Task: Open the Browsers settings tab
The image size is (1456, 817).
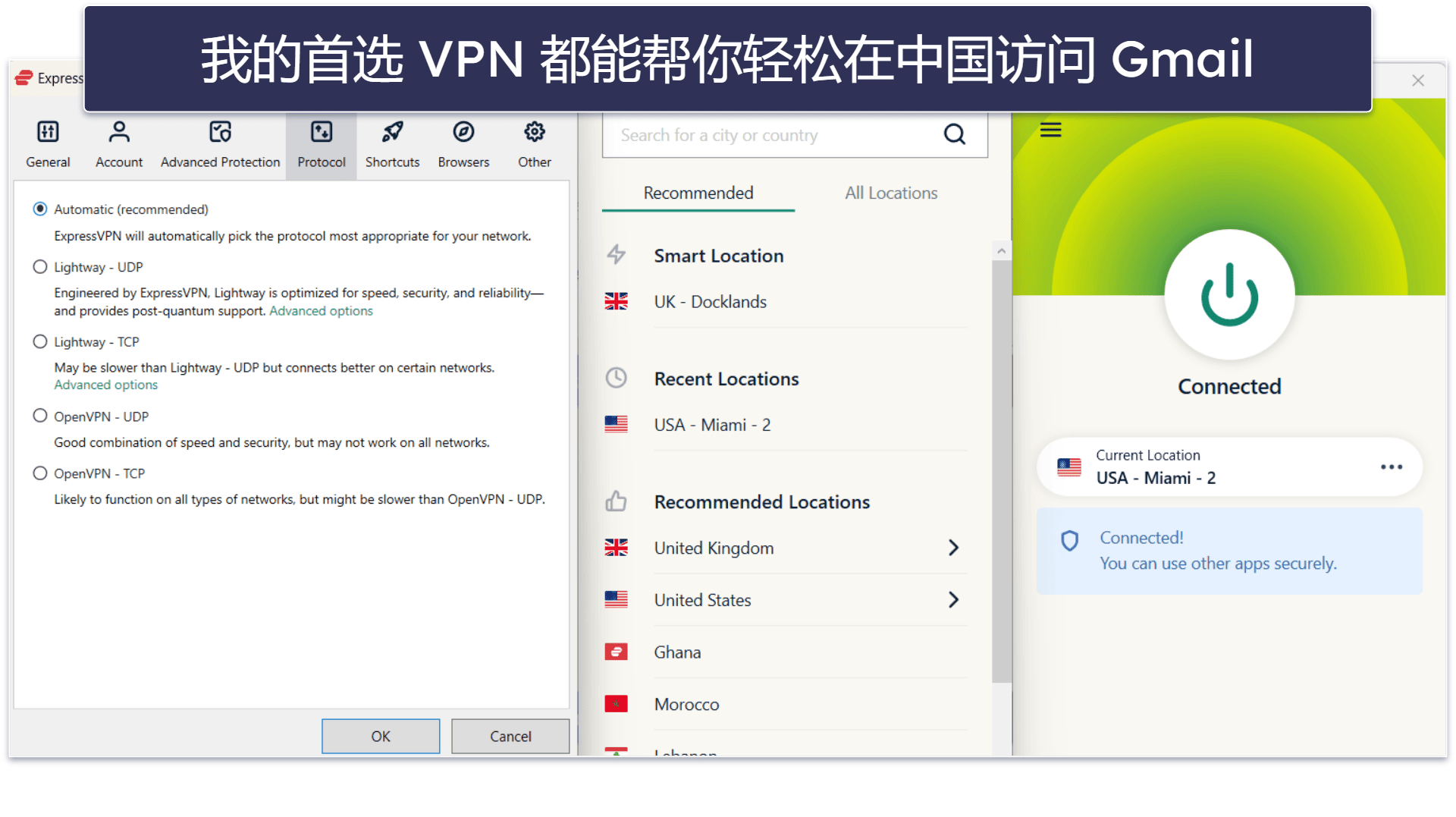Action: (463, 144)
